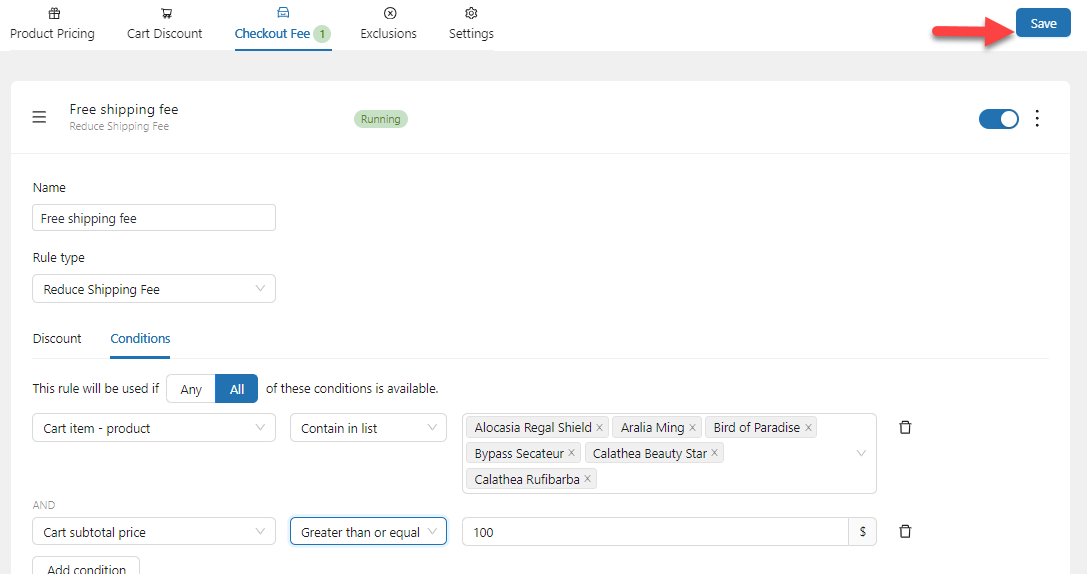
Task: Edit the Name input field
Action: click(154, 218)
